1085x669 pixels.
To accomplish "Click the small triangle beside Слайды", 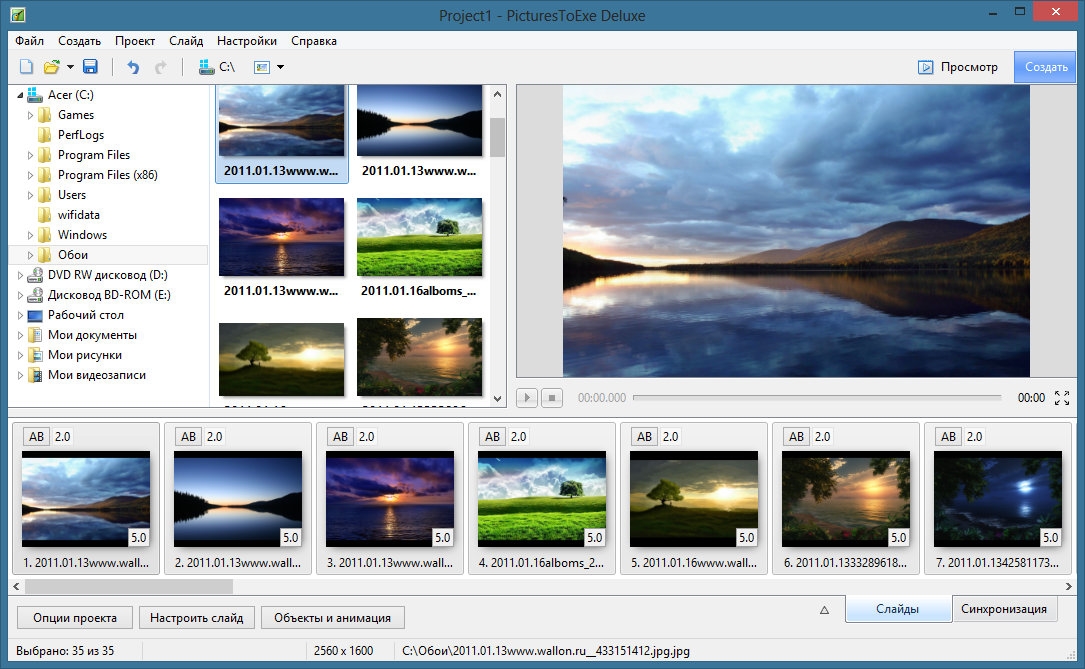I will coord(825,609).
